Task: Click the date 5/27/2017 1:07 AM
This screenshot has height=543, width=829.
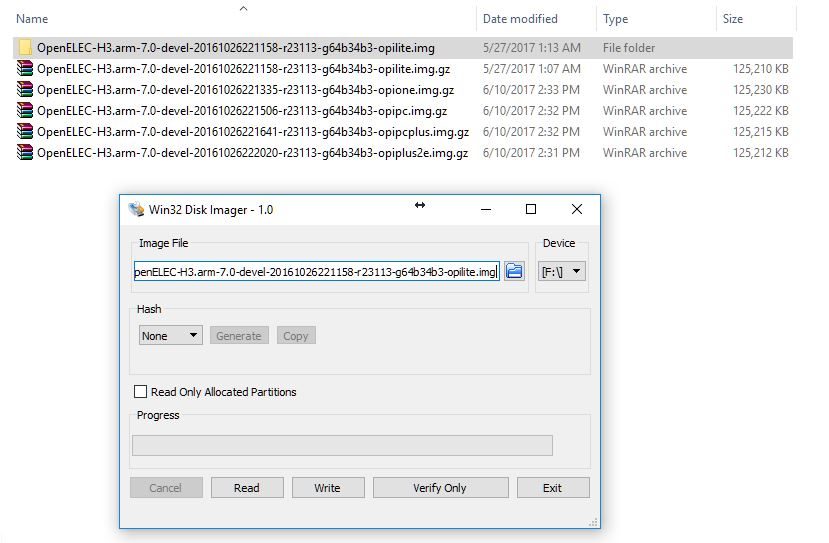Action: (531, 69)
